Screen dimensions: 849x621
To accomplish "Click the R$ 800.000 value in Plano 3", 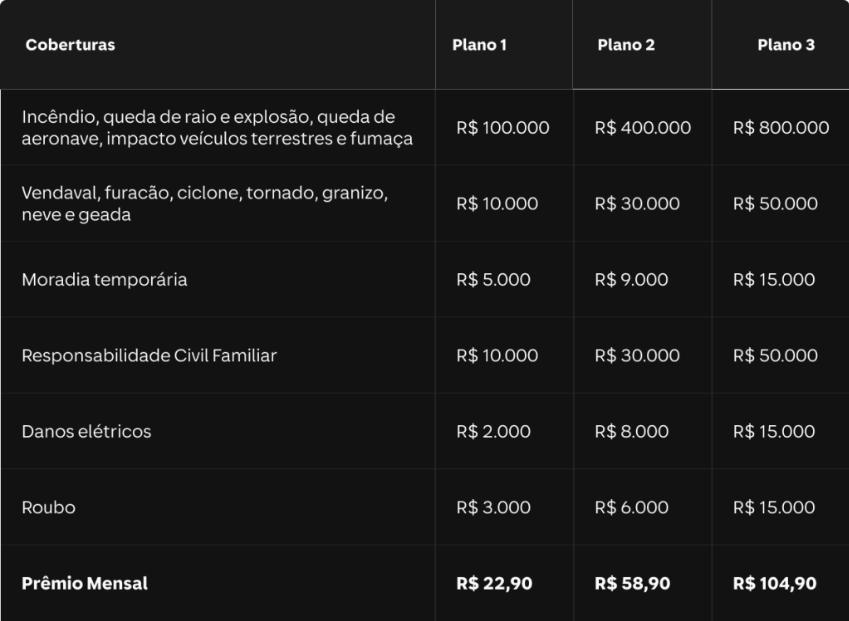I will 781,128.
